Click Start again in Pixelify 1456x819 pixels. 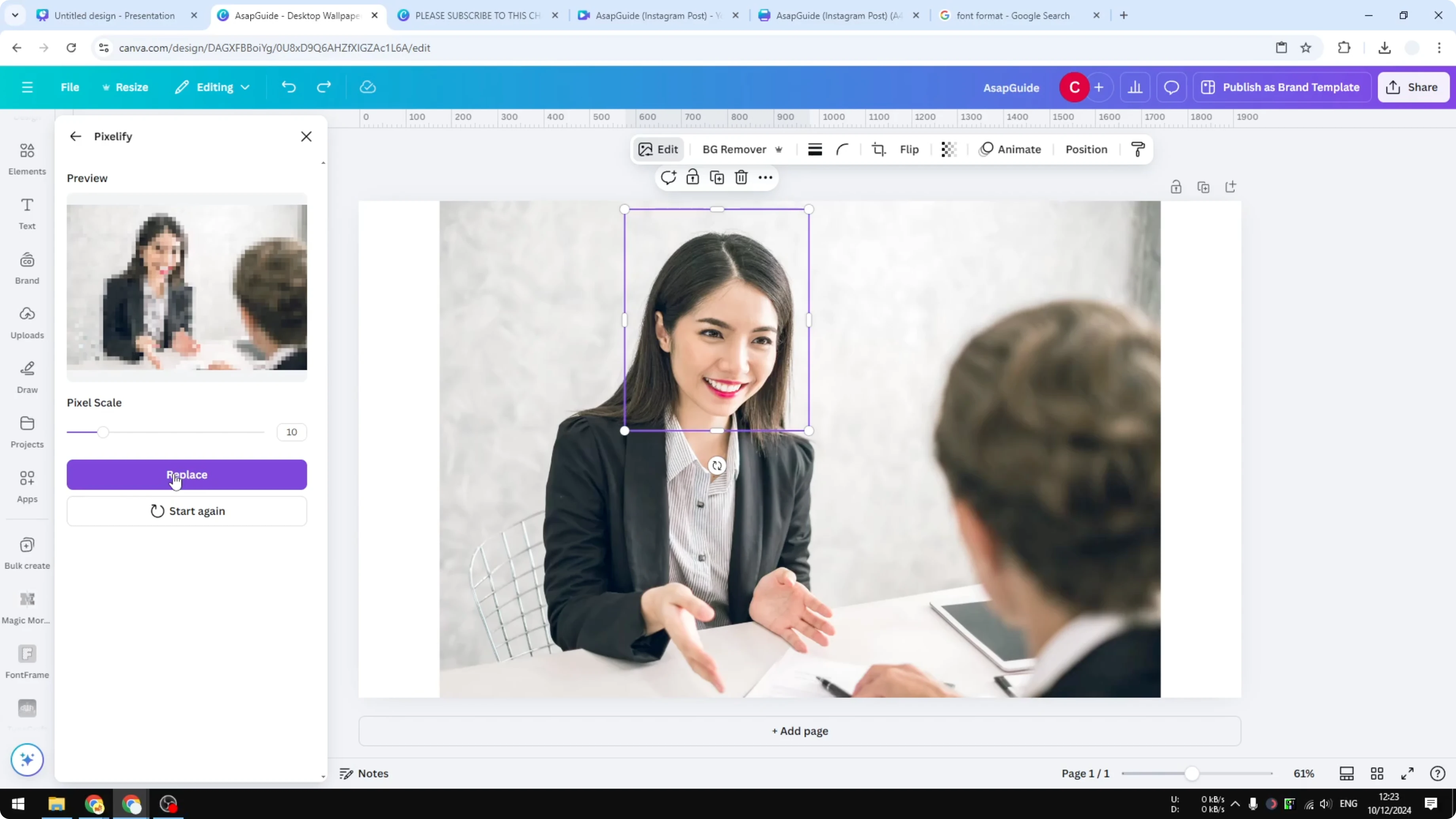[x=187, y=510]
